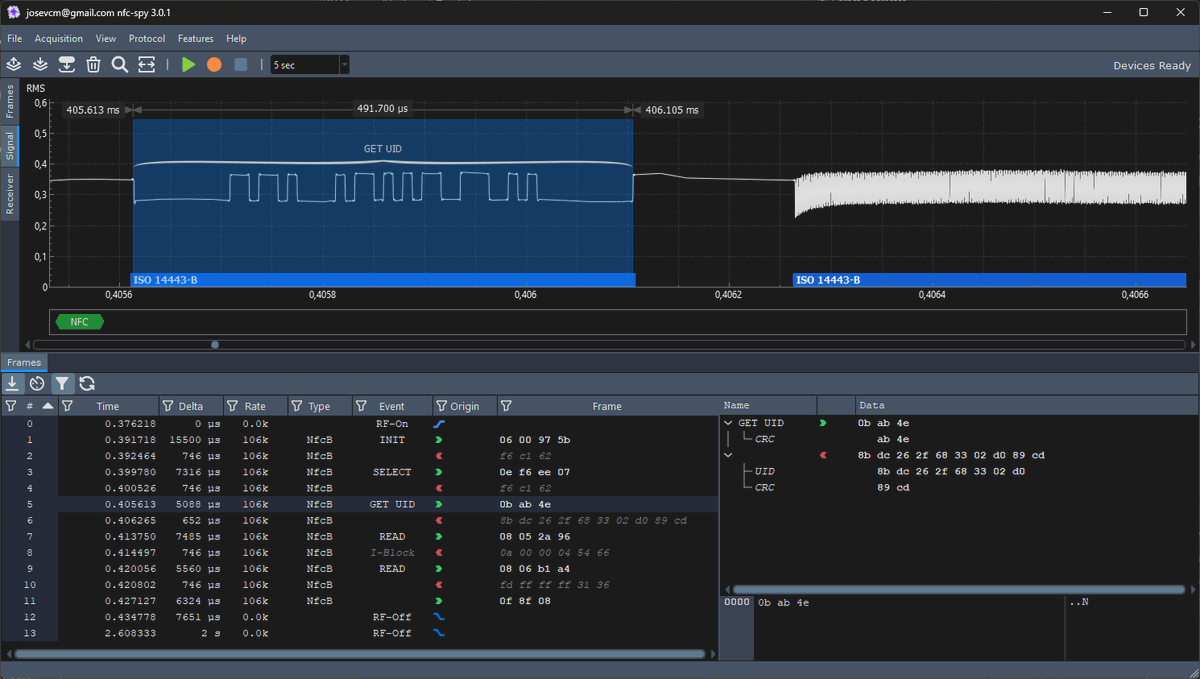The image size is (1200, 679).
Task: Switch to the vertical Frames side tab
Action: pyautogui.click(x=10, y=101)
